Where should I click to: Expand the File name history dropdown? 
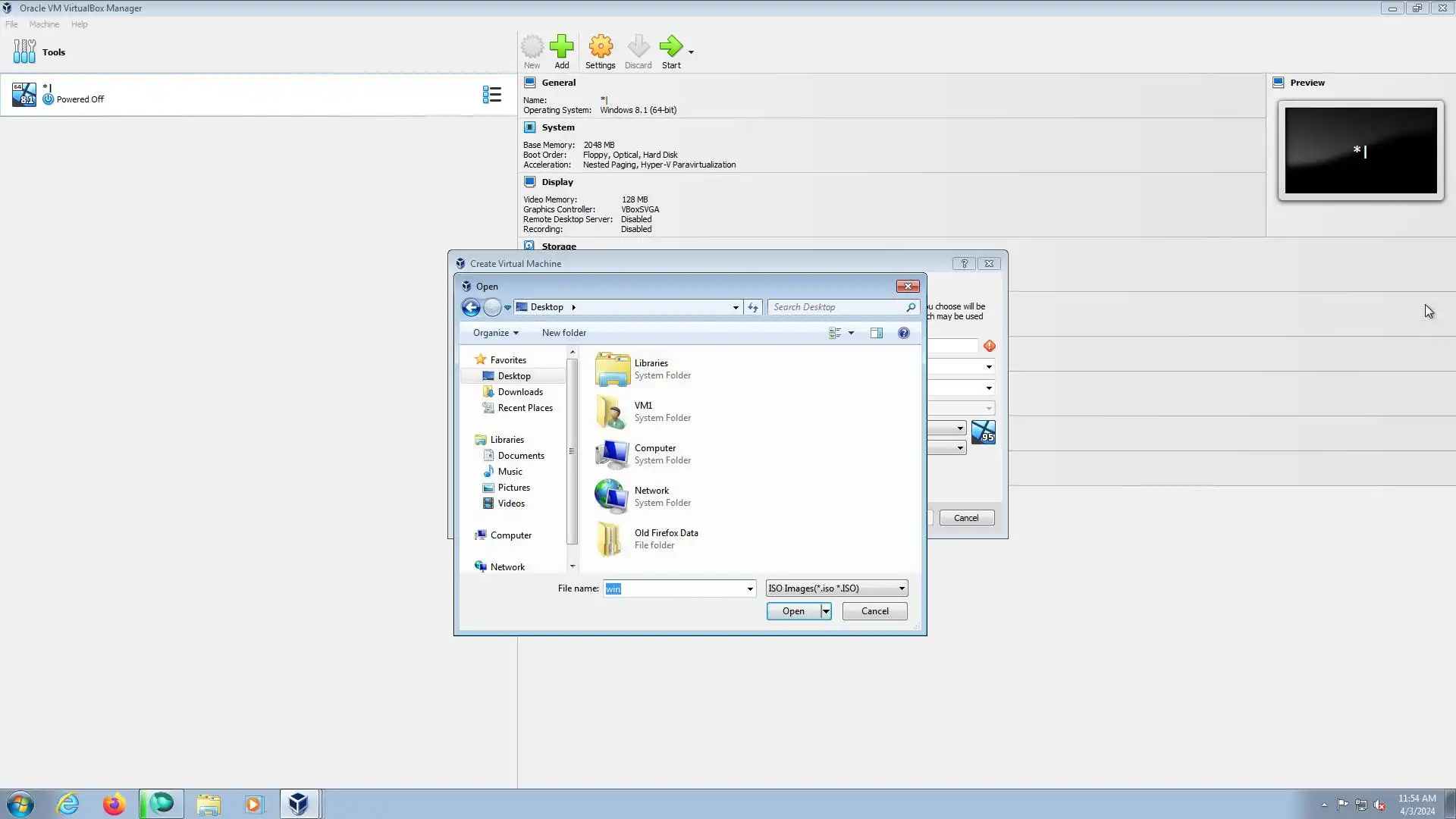coord(750,588)
